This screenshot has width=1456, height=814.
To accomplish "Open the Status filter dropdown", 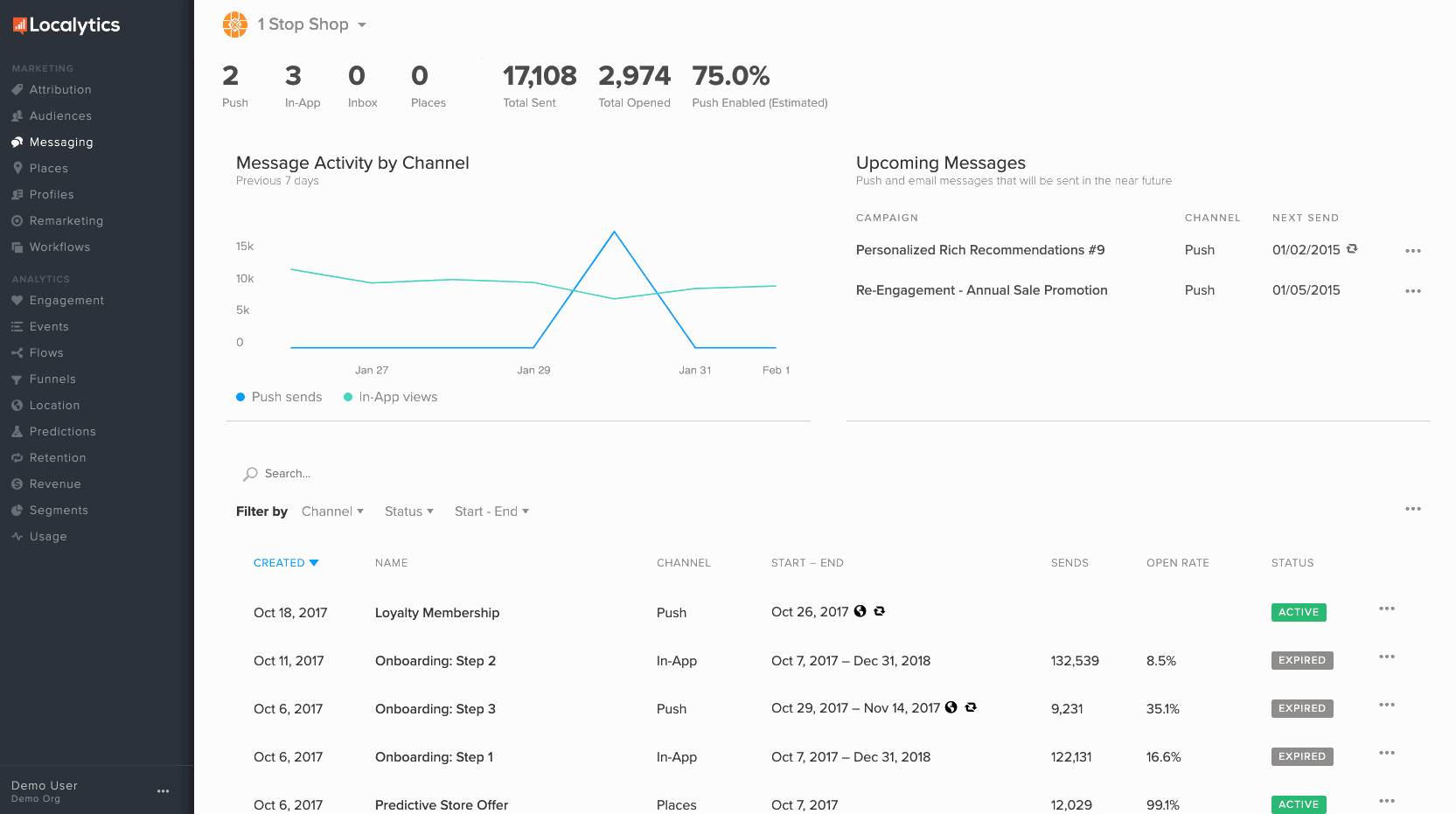I will [408, 511].
